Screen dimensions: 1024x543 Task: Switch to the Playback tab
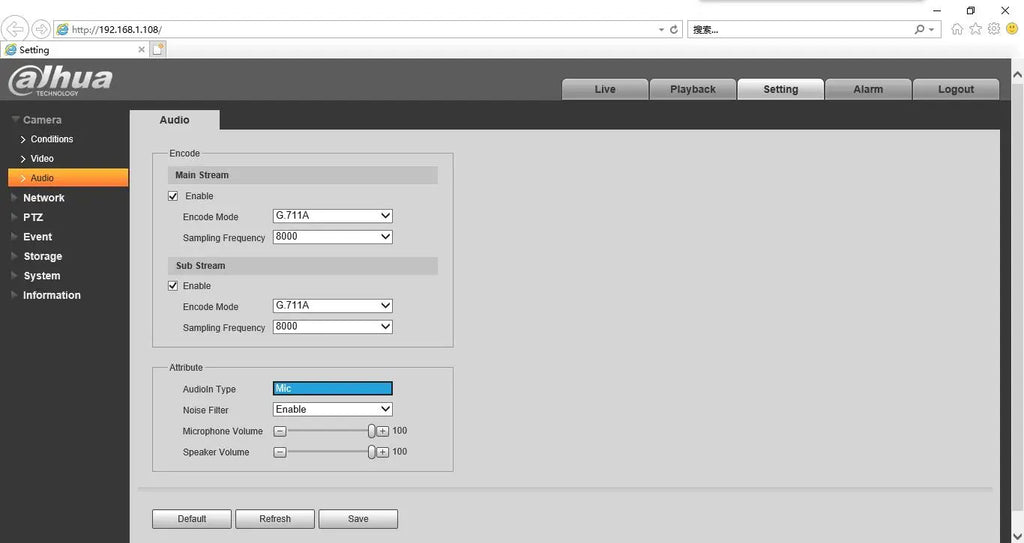pos(692,89)
